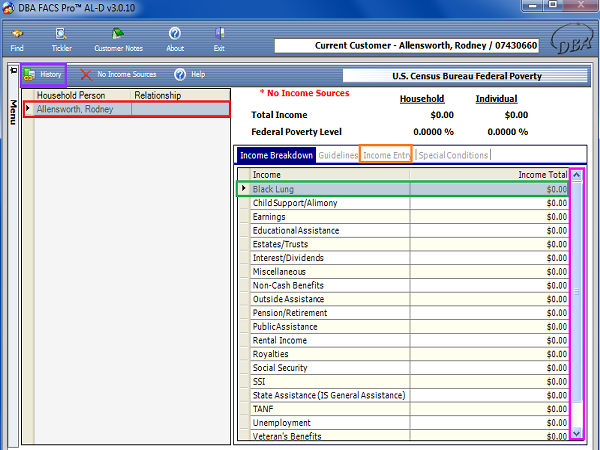This screenshot has width=600, height=450.
Task: Click the row selector beside Black Lung
Action: click(x=244, y=189)
